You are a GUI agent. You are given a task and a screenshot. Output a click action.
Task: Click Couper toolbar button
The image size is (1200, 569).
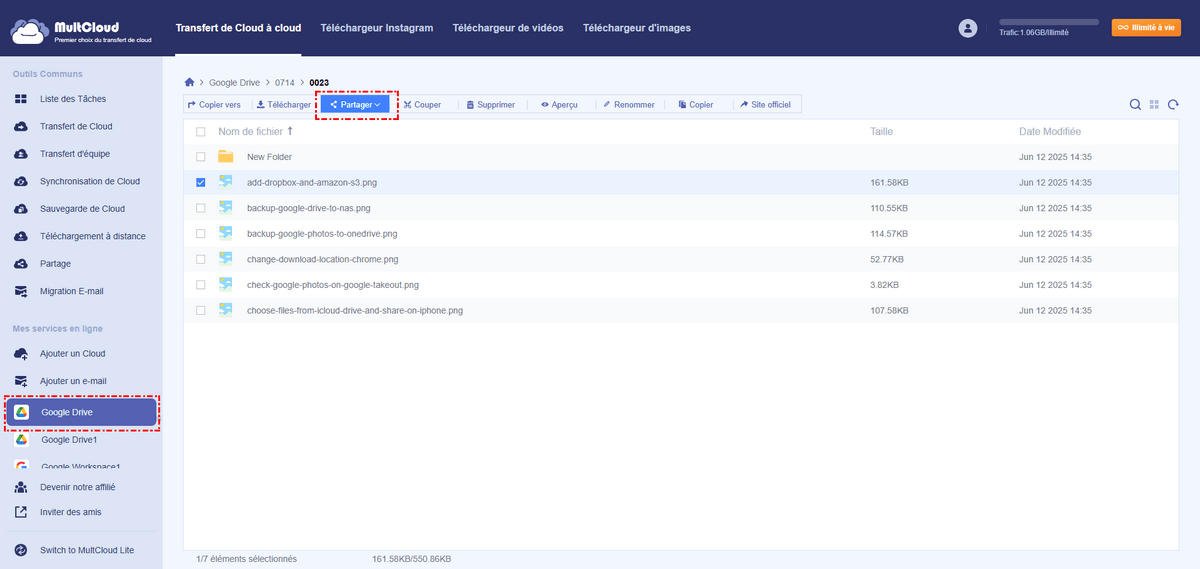(x=422, y=104)
